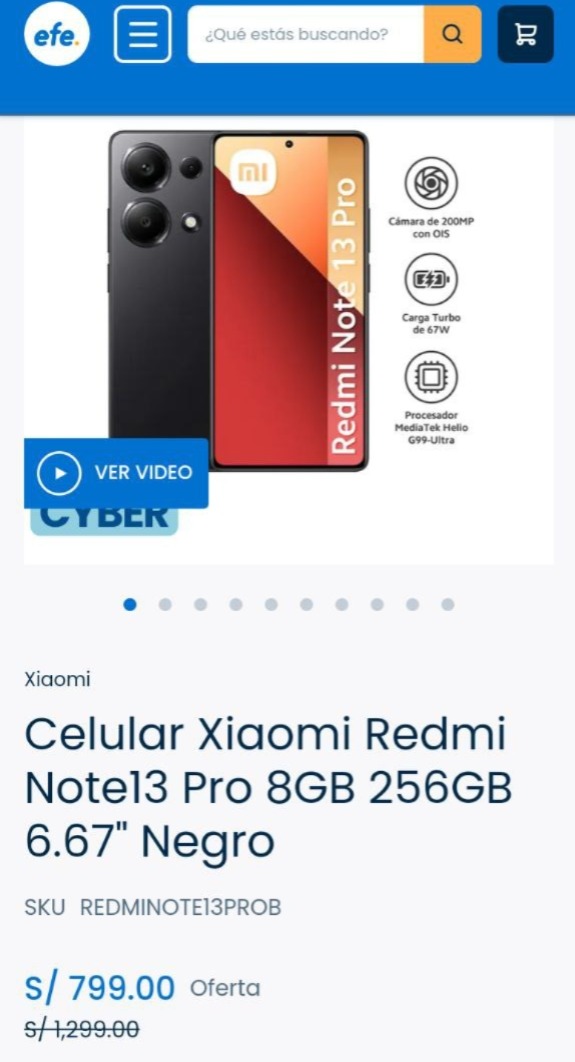The image size is (575, 1062).
Task: Go to the last carousel dot
Action: 448,604
